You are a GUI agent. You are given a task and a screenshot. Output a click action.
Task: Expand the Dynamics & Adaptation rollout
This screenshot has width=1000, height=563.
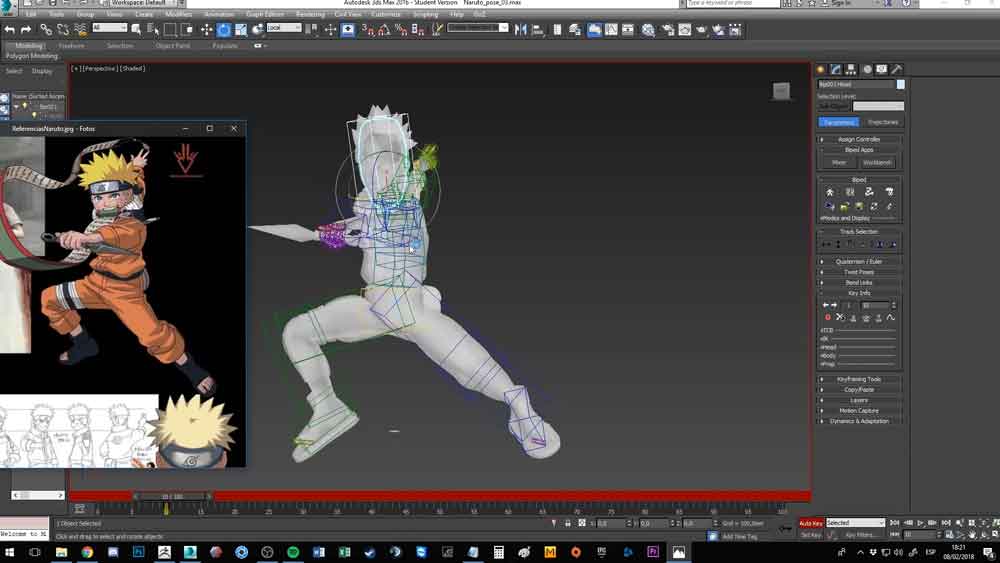[859, 421]
